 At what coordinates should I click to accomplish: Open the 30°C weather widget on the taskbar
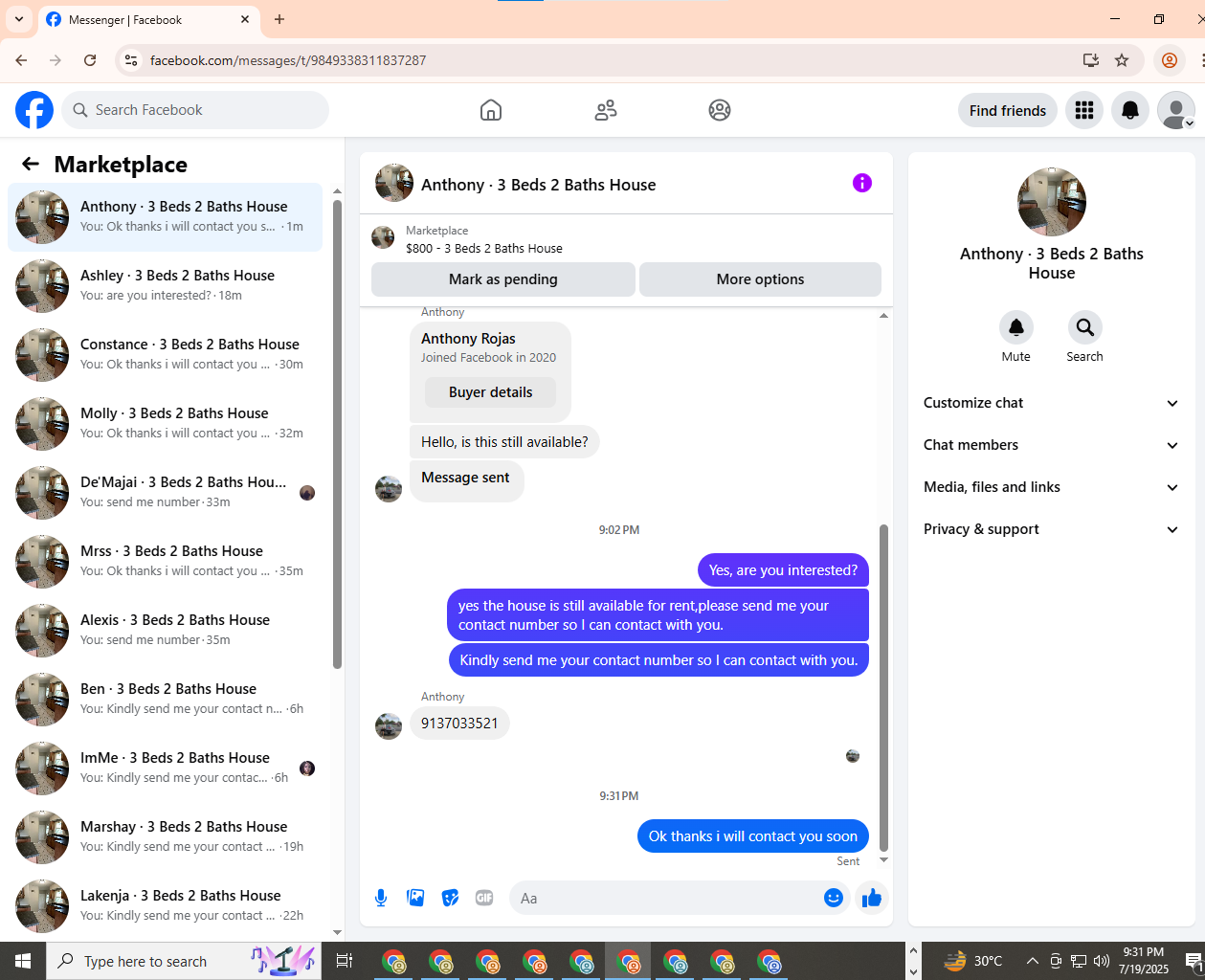tap(973, 961)
